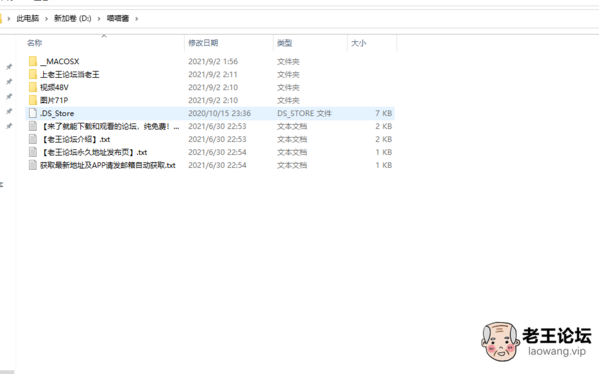This screenshot has height=374, width=599.
Task: Toggle the sort arrow above 名称
Action: coord(104,36)
